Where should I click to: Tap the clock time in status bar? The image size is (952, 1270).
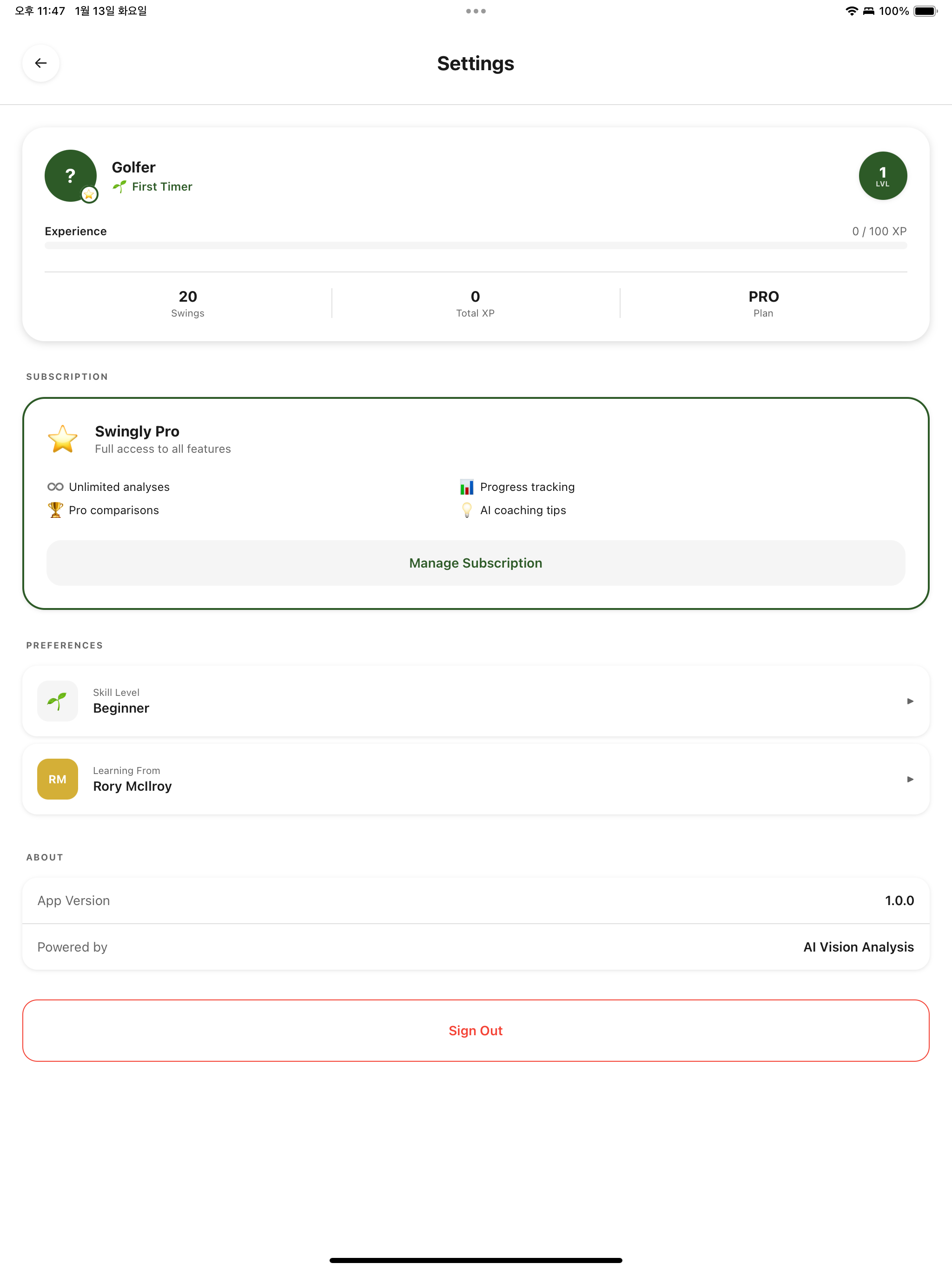40,11
